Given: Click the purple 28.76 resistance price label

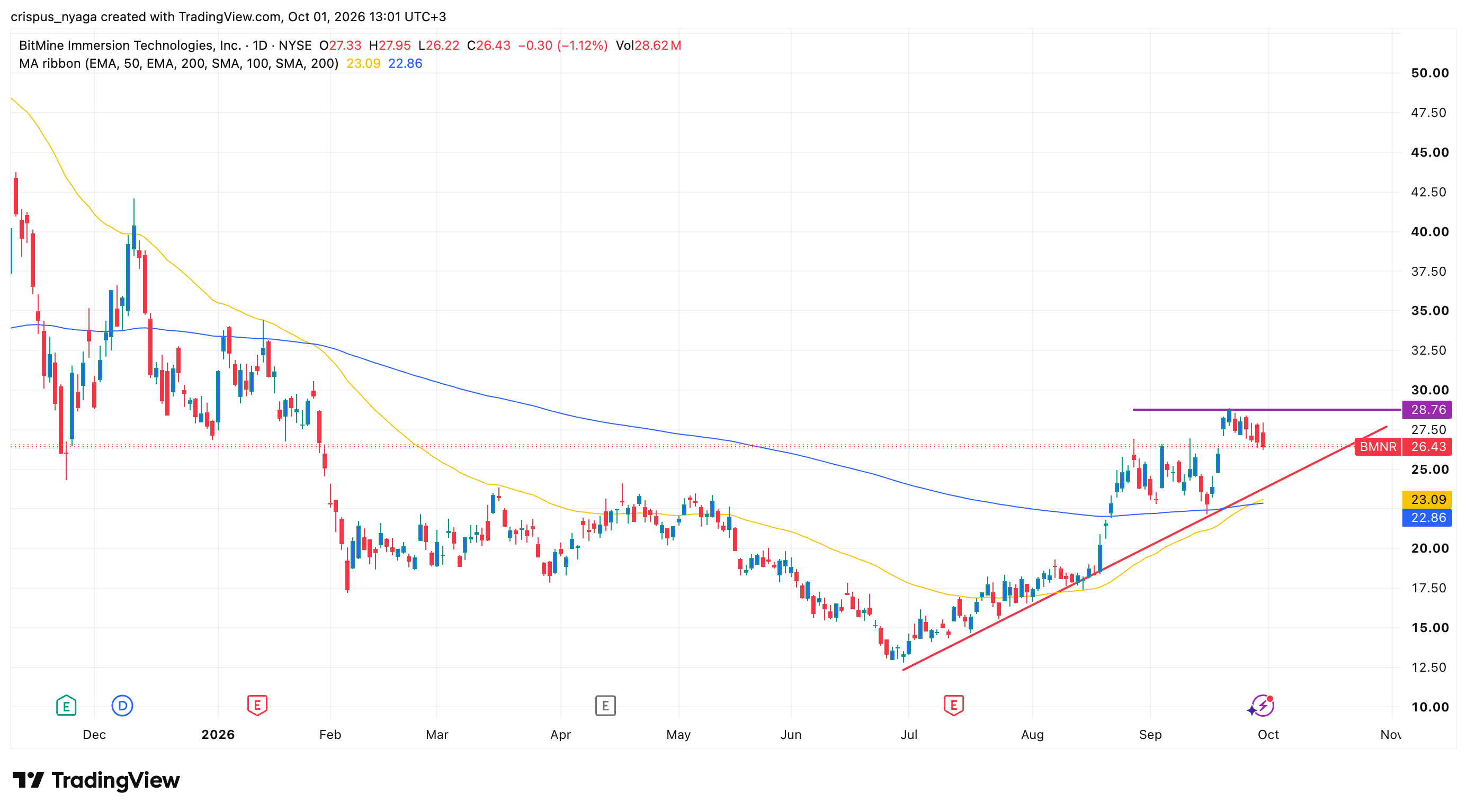Looking at the screenshot, I should coord(1428,409).
